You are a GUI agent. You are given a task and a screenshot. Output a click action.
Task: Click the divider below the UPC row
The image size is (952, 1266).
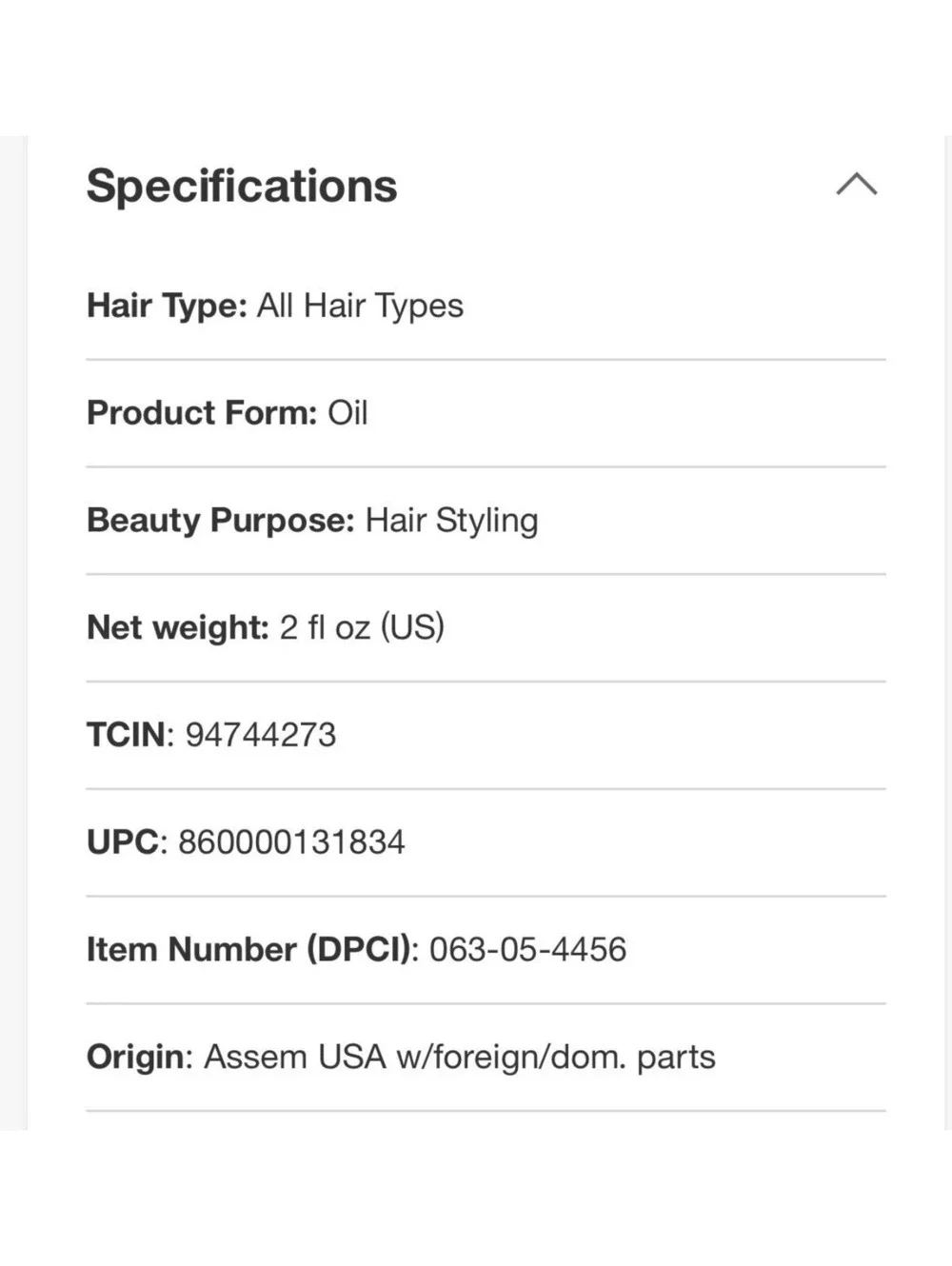(486, 896)
